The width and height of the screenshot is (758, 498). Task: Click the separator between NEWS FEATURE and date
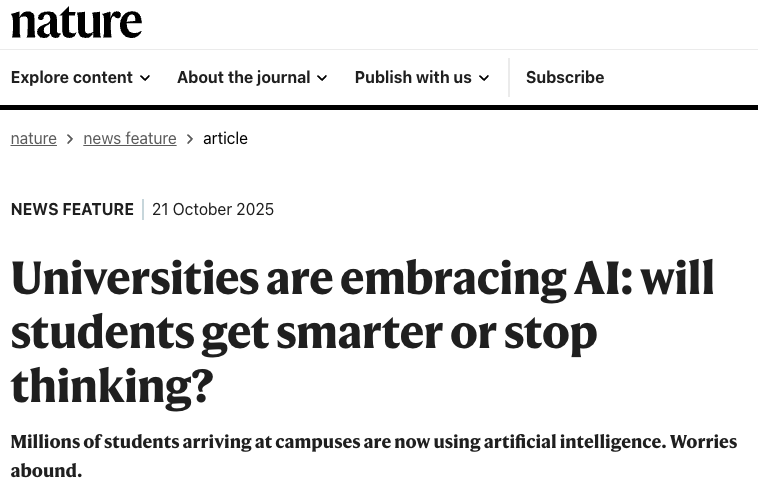(143, 209)
